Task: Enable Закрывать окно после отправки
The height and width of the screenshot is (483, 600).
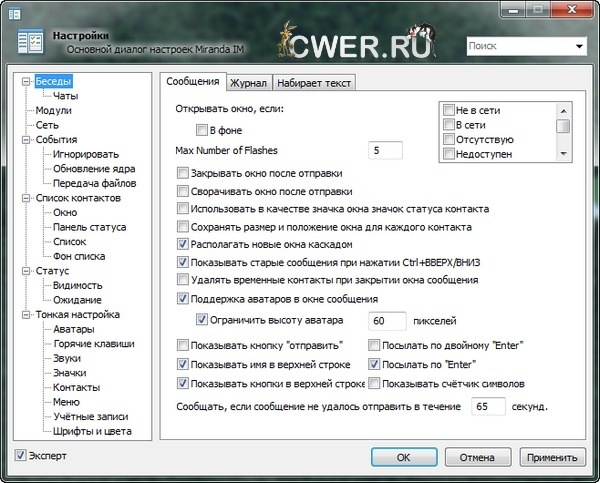Action: [x=183, y=173]
